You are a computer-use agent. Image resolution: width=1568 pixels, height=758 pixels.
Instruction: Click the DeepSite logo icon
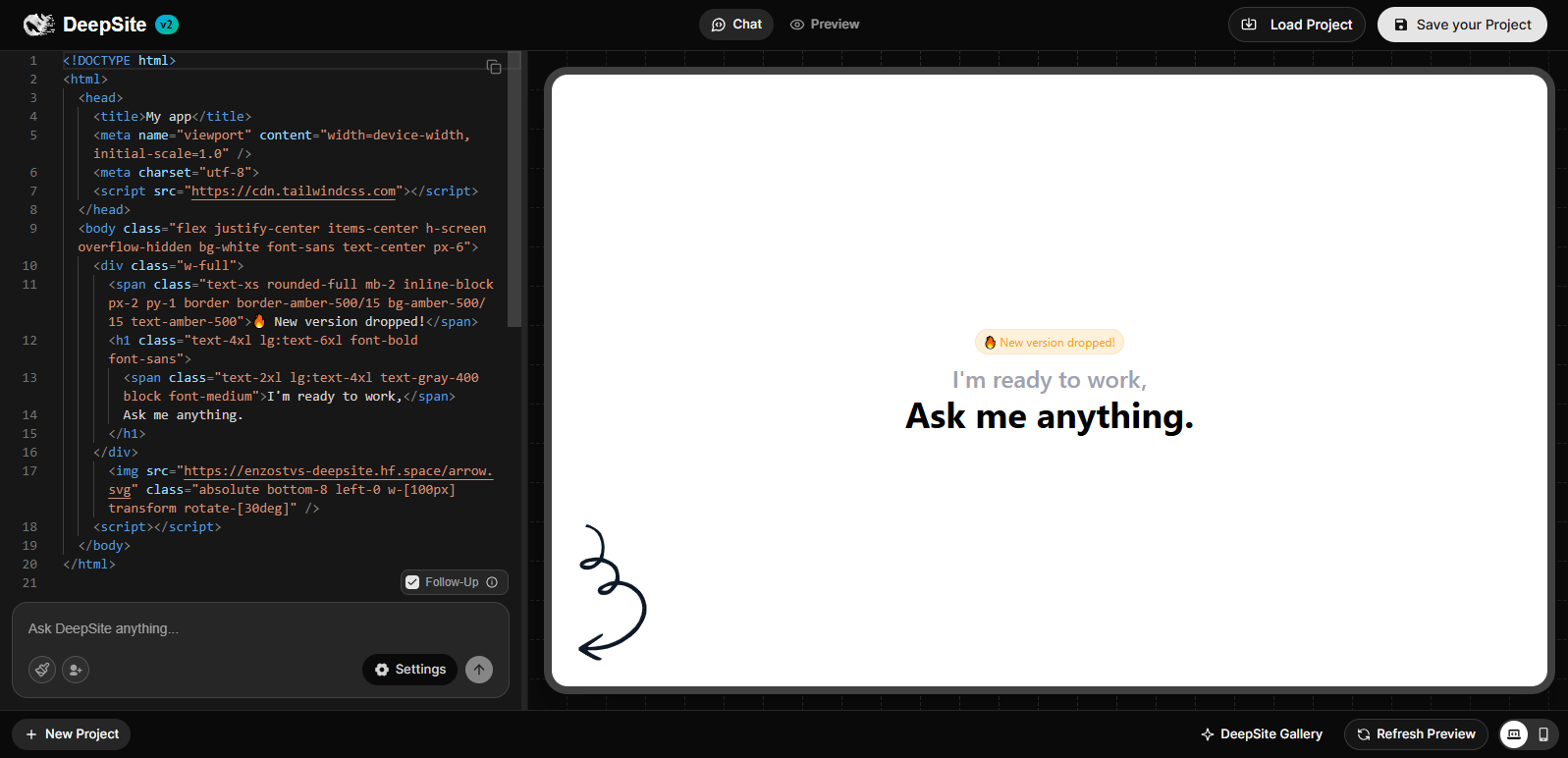coord(38,25)
